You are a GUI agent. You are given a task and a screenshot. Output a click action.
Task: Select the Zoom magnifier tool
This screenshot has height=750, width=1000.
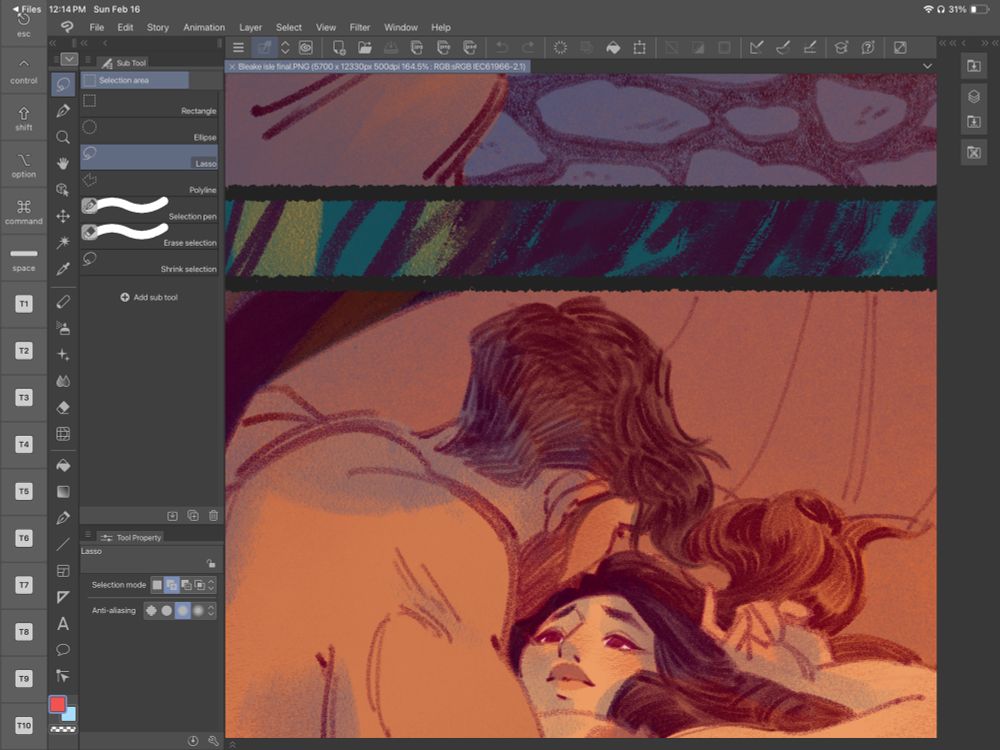pos(62,137)
